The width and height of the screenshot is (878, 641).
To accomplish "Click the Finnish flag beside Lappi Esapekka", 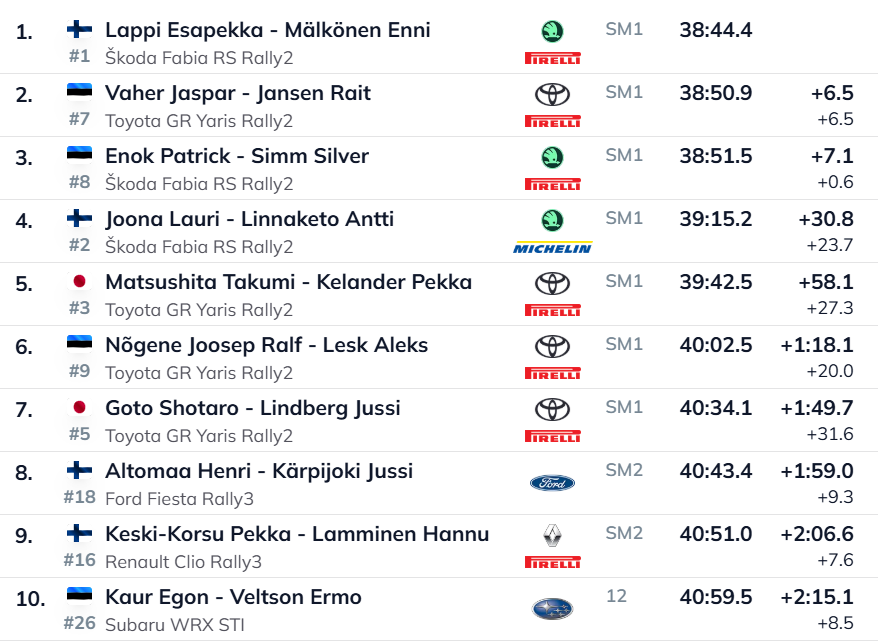I will [79, 29].
